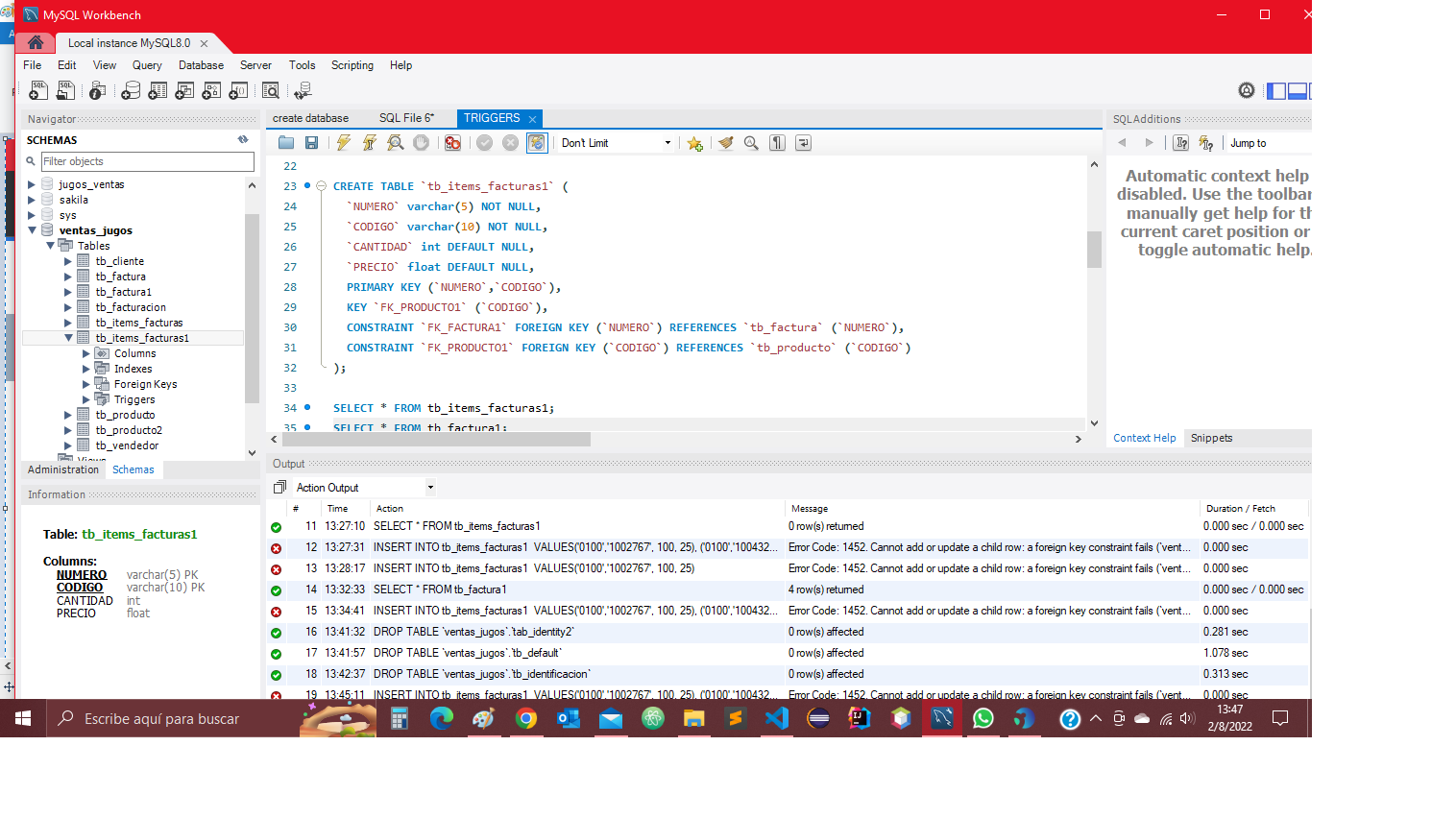
Task: Switch to SQL File 6 tab
Action: (406, 118)
